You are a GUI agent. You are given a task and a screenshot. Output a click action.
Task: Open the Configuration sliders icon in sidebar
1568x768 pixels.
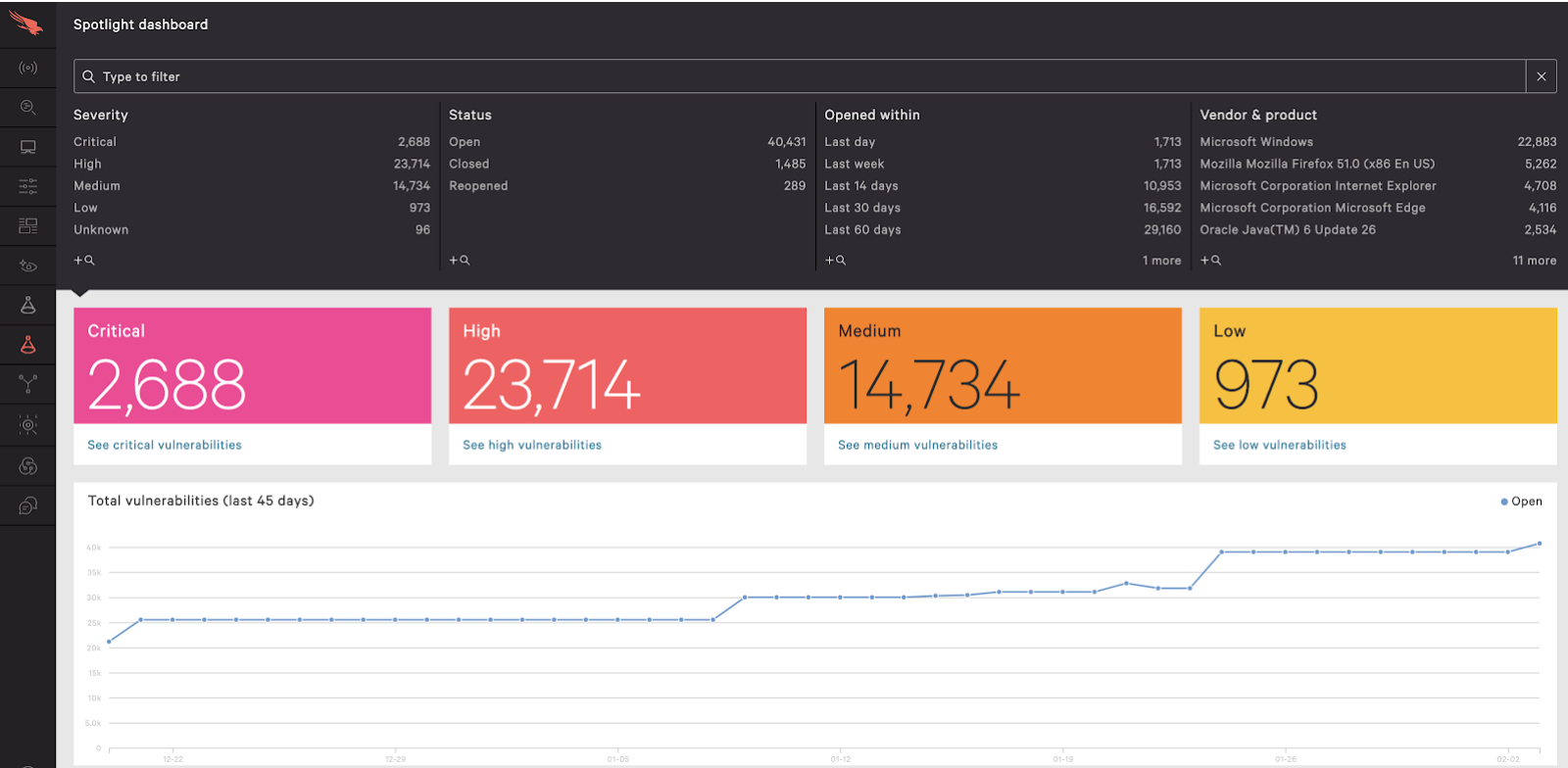(x=27, y=186)
